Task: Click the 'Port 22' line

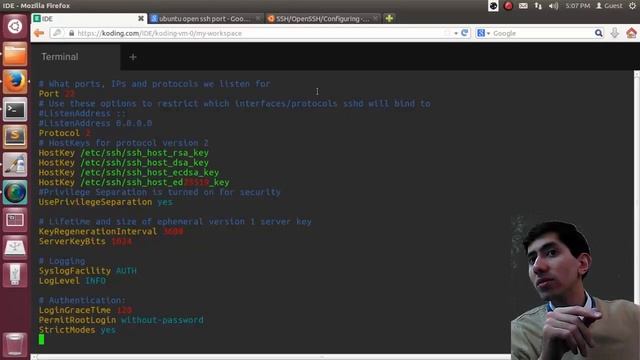Action: pyautogui.click(x=57, y=93)
